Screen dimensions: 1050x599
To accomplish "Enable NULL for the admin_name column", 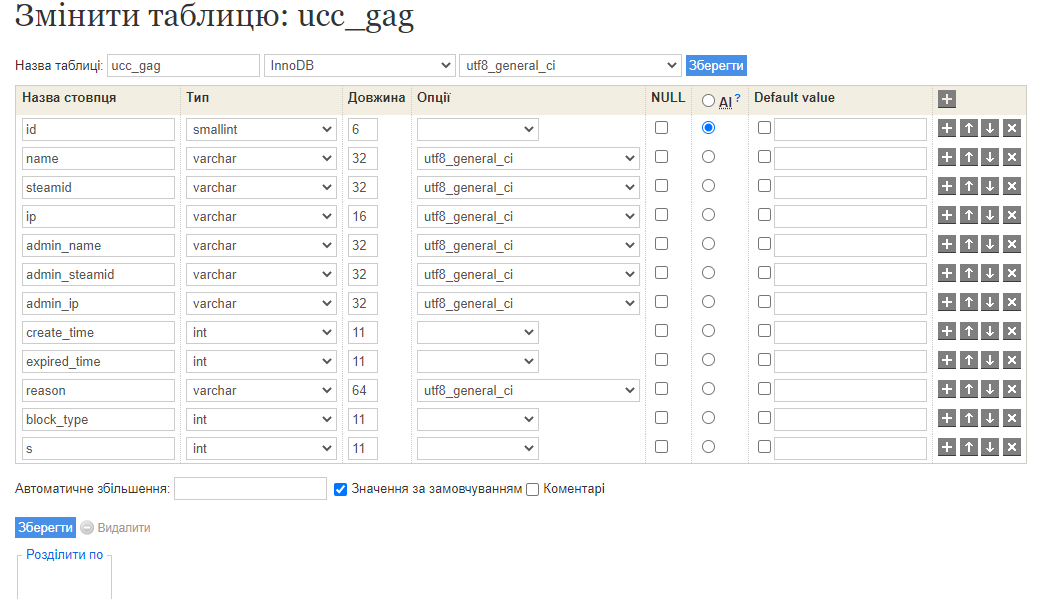I will (662, 244).
